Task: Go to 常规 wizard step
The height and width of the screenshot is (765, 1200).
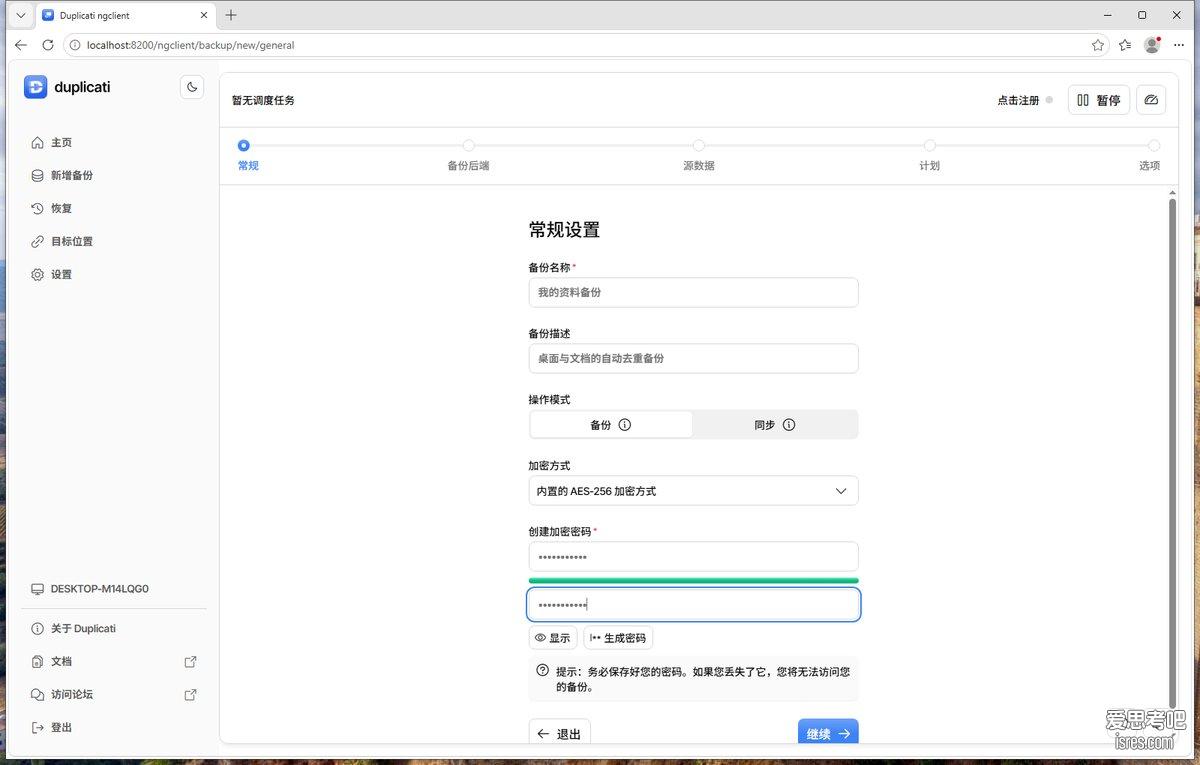Action: 247,157
